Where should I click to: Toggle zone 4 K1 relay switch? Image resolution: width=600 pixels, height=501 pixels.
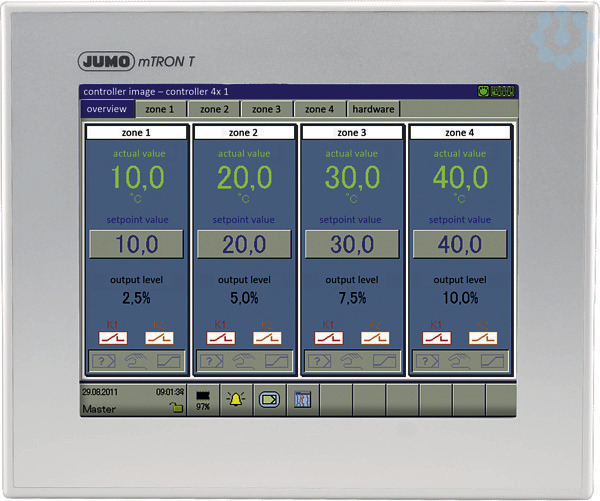pyautogui.click(x=437, y=338)
